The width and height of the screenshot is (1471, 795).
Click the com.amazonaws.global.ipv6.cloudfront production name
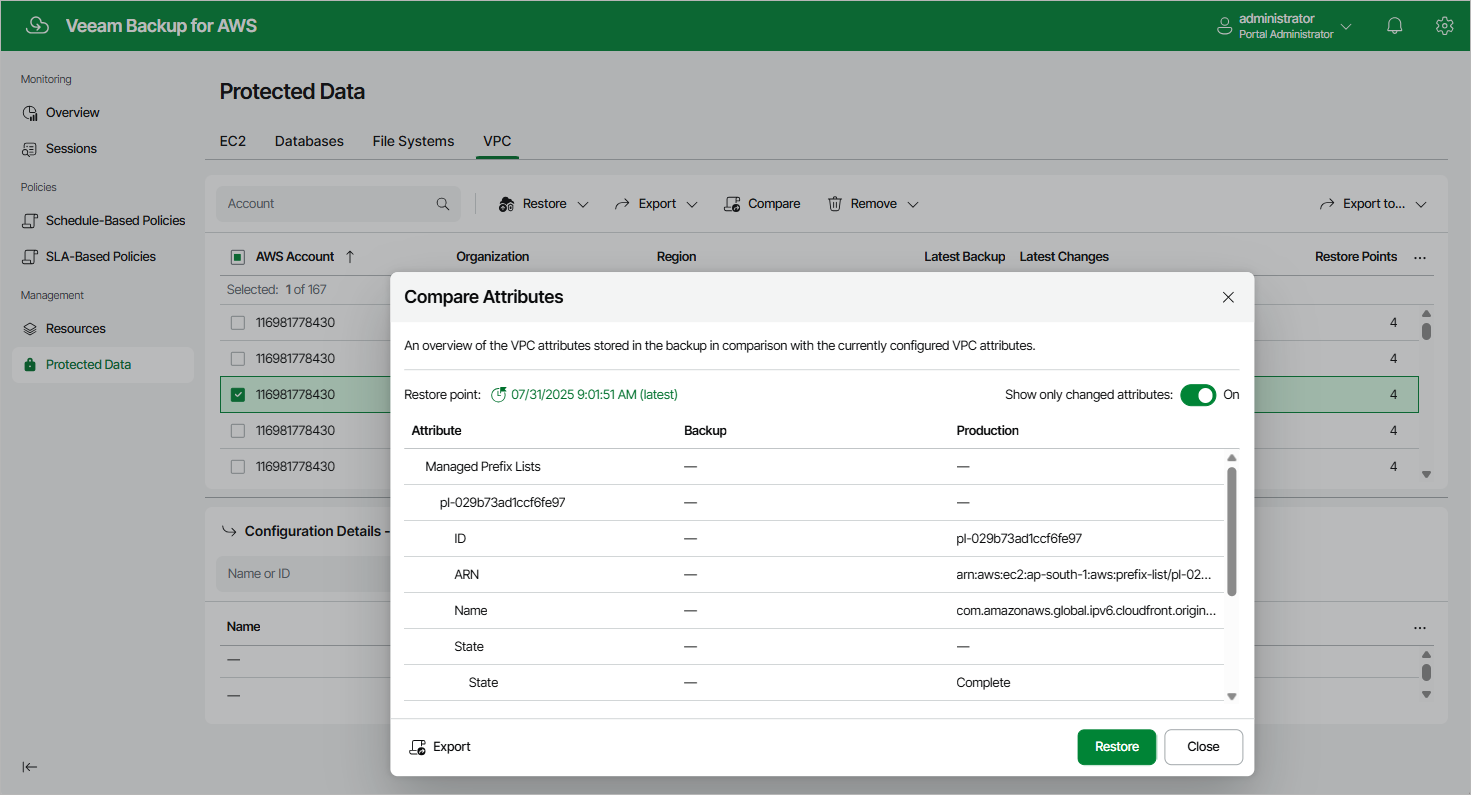1086,611
